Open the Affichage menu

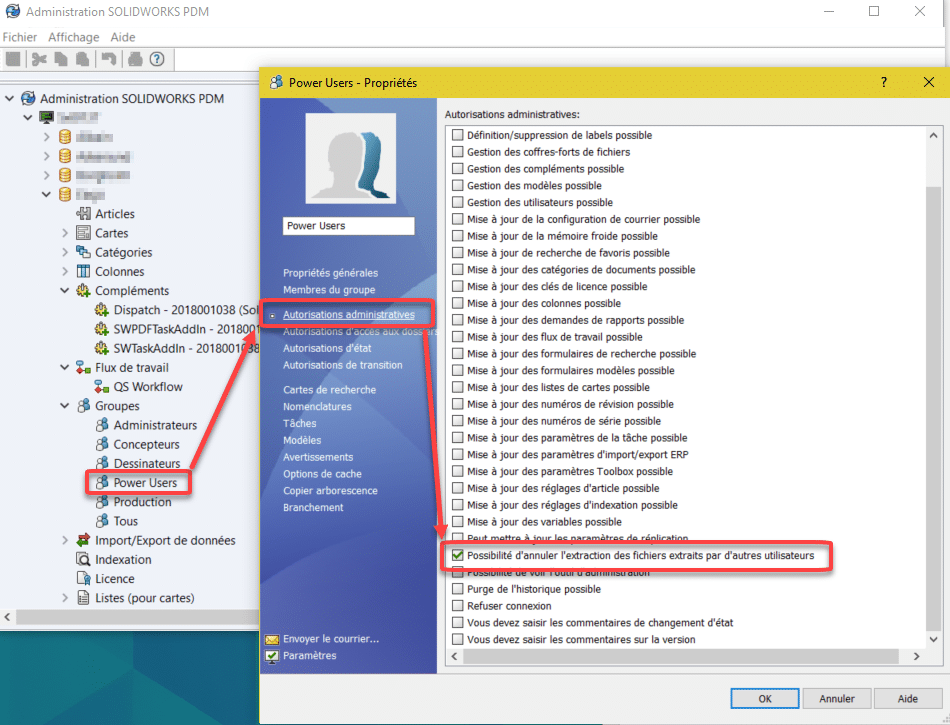[x=73, y=38]
